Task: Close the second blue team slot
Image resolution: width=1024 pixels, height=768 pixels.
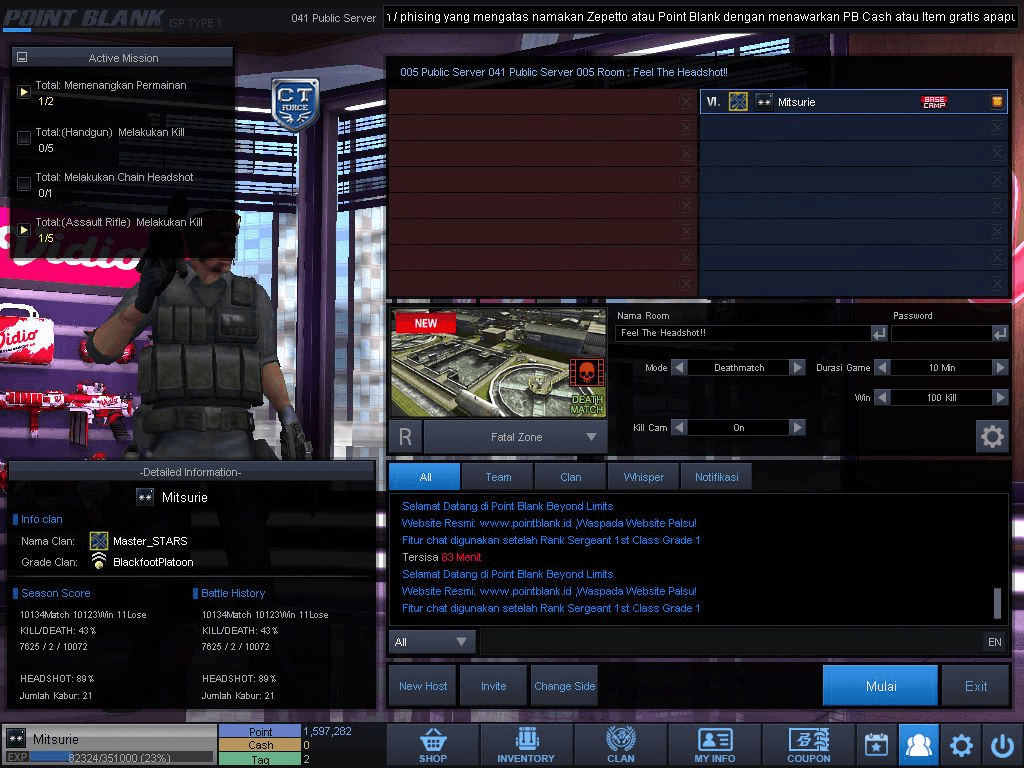Action: pos(997,127)
